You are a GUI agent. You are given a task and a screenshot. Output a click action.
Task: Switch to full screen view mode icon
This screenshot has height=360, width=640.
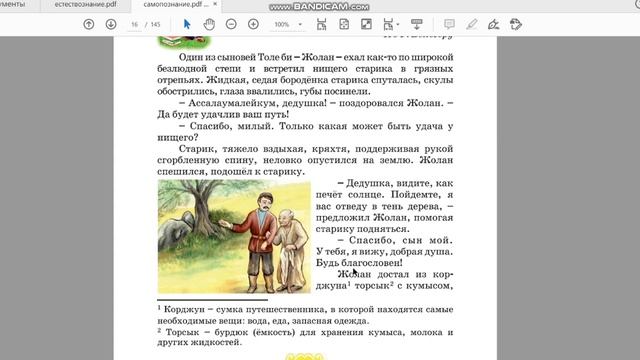(x=366, y=24)
